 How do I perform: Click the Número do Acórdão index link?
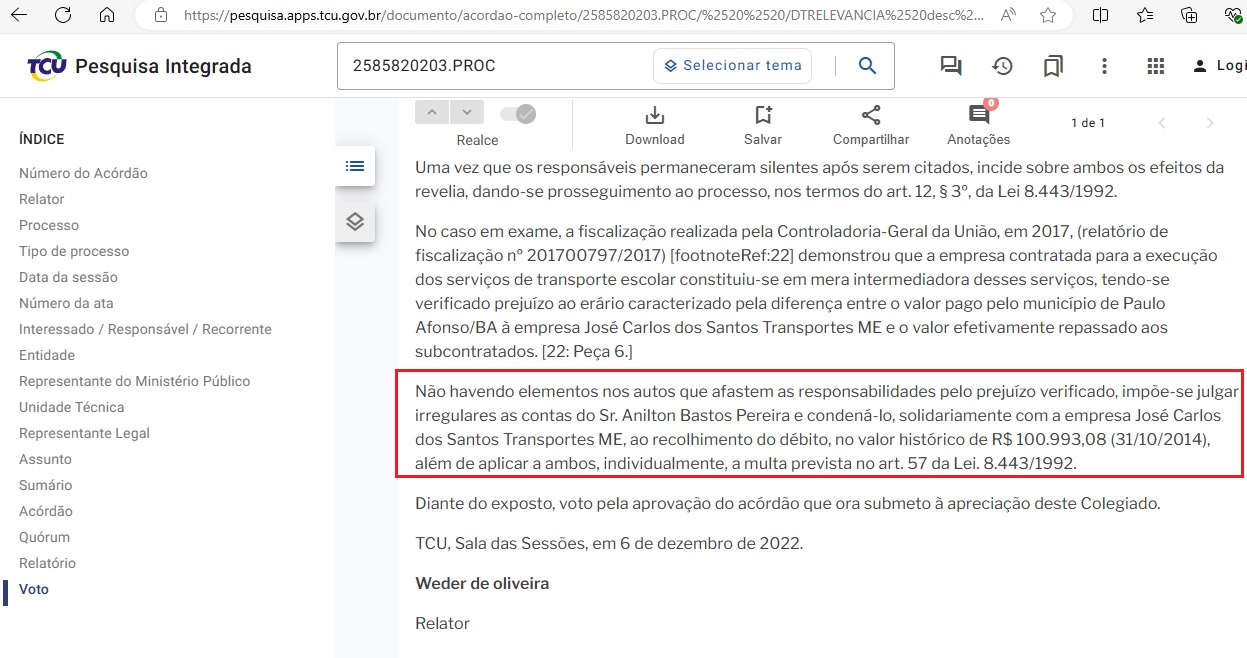83,173
